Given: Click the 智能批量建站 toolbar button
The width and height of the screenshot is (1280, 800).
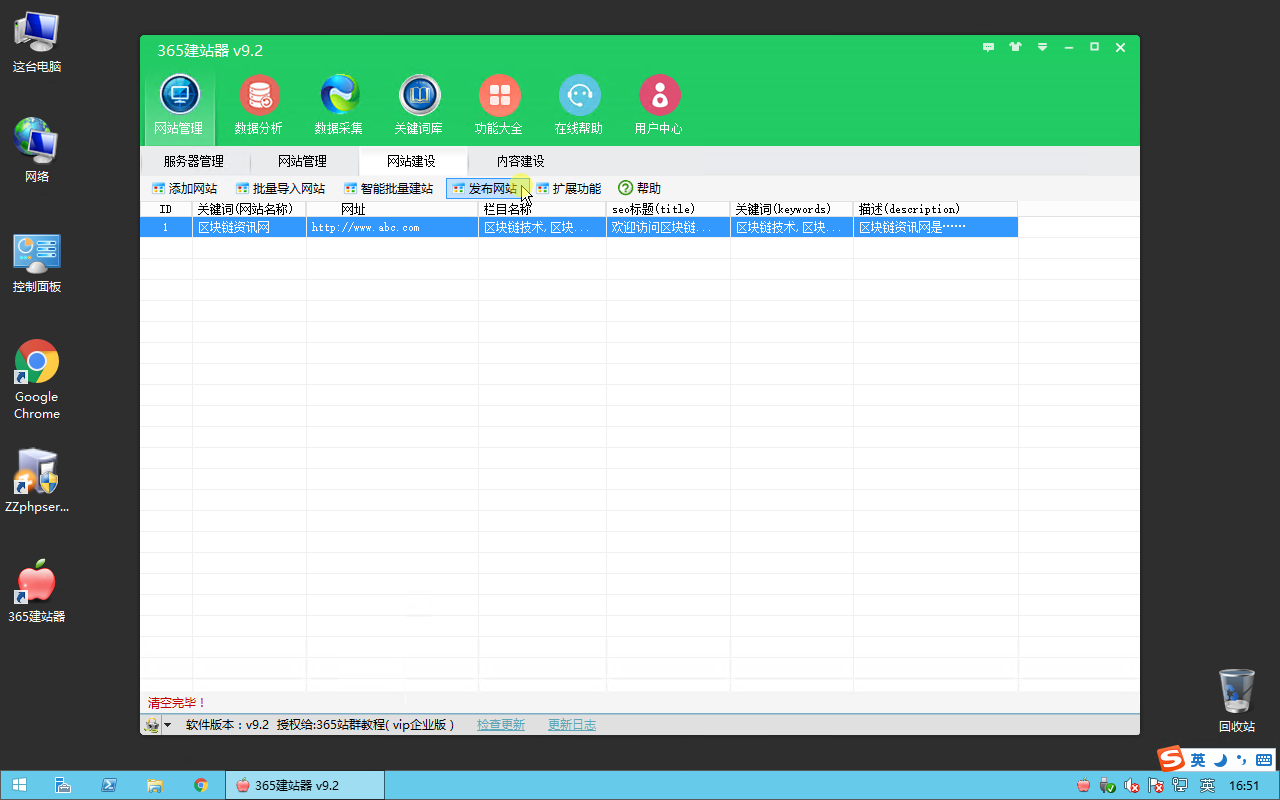Looking at the screenshot, I should coord(388,188).
